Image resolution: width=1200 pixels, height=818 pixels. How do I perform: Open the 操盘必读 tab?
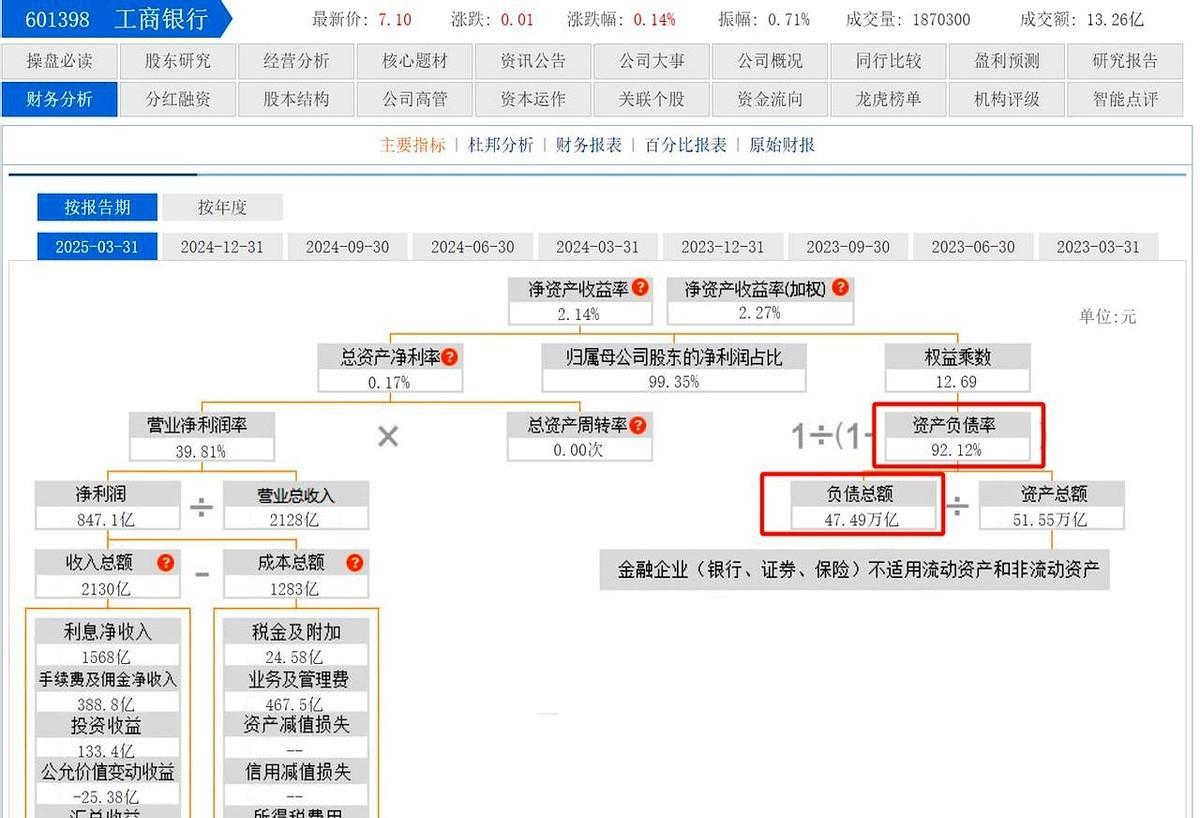click(x=59, y=62)
